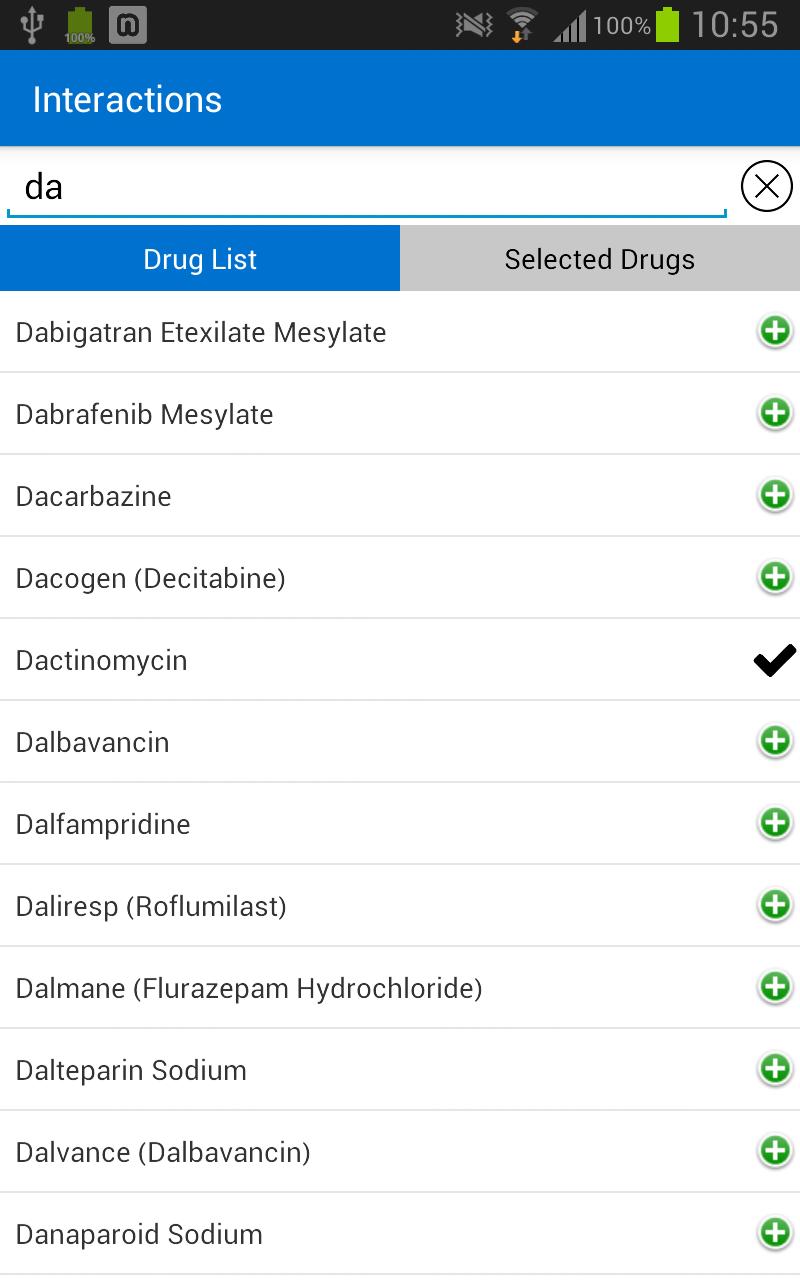Add Daliresp (Roflumilast) using plus icon
800x1280 pixels.
[775, 905]
